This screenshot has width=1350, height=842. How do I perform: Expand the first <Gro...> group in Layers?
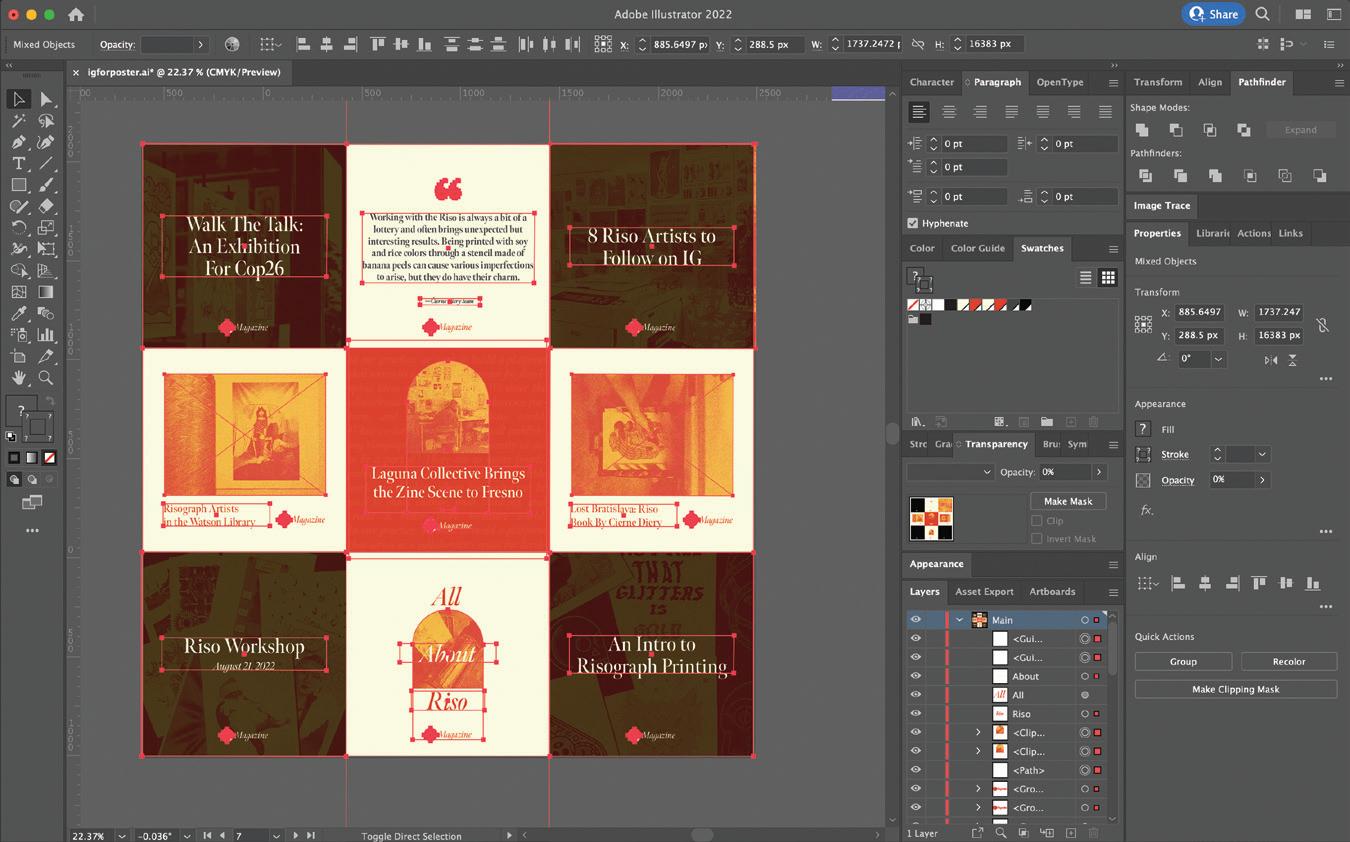(x=978, y=789)
